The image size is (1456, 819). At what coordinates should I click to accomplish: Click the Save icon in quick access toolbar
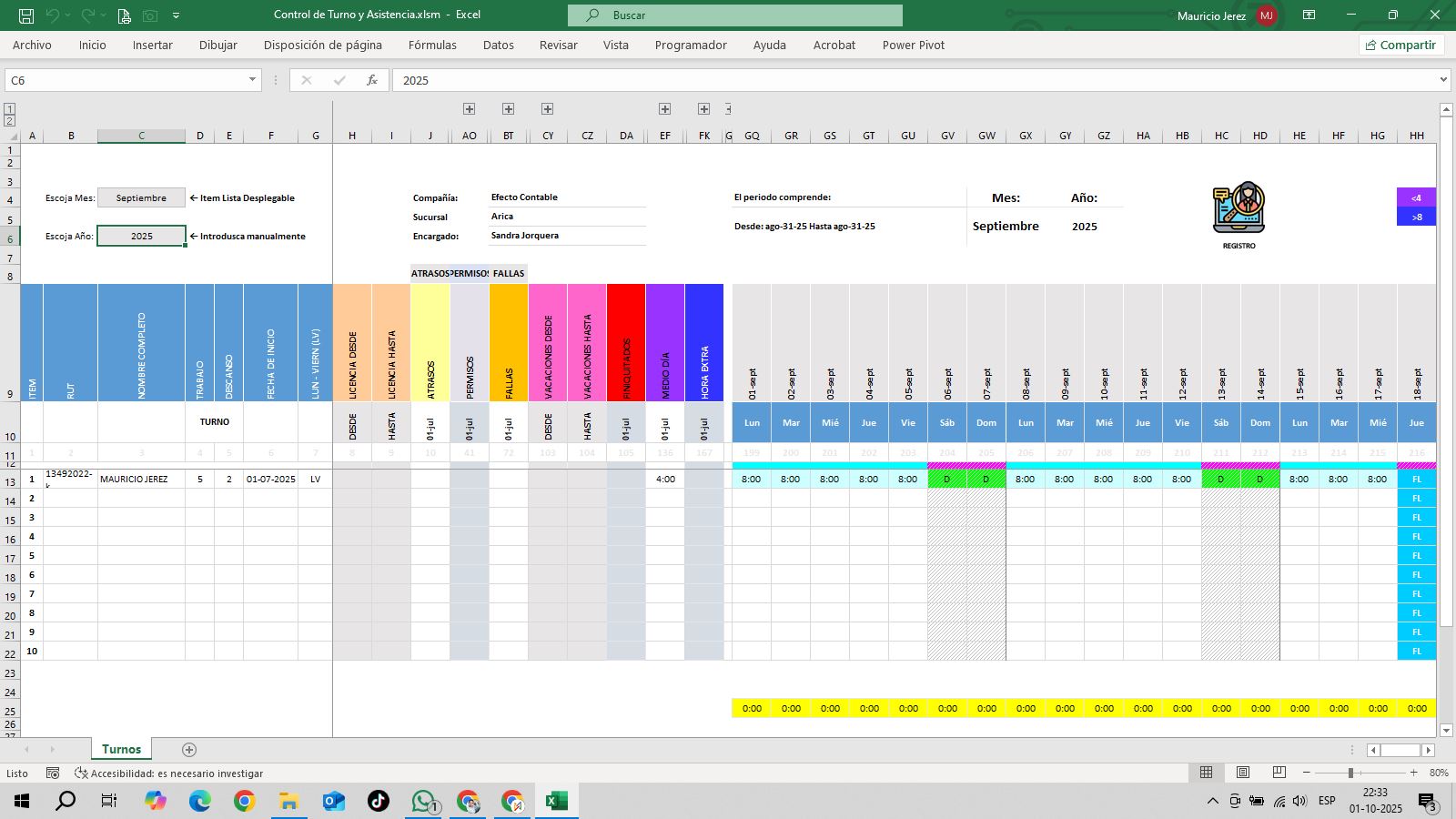(x=26, y=15)
